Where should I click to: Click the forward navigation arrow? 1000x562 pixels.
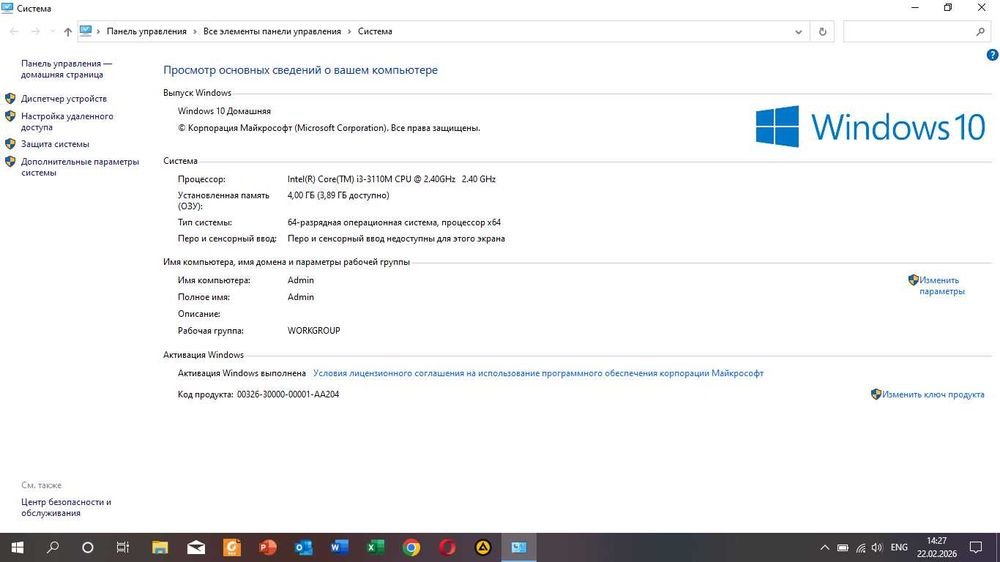(35, 31)
